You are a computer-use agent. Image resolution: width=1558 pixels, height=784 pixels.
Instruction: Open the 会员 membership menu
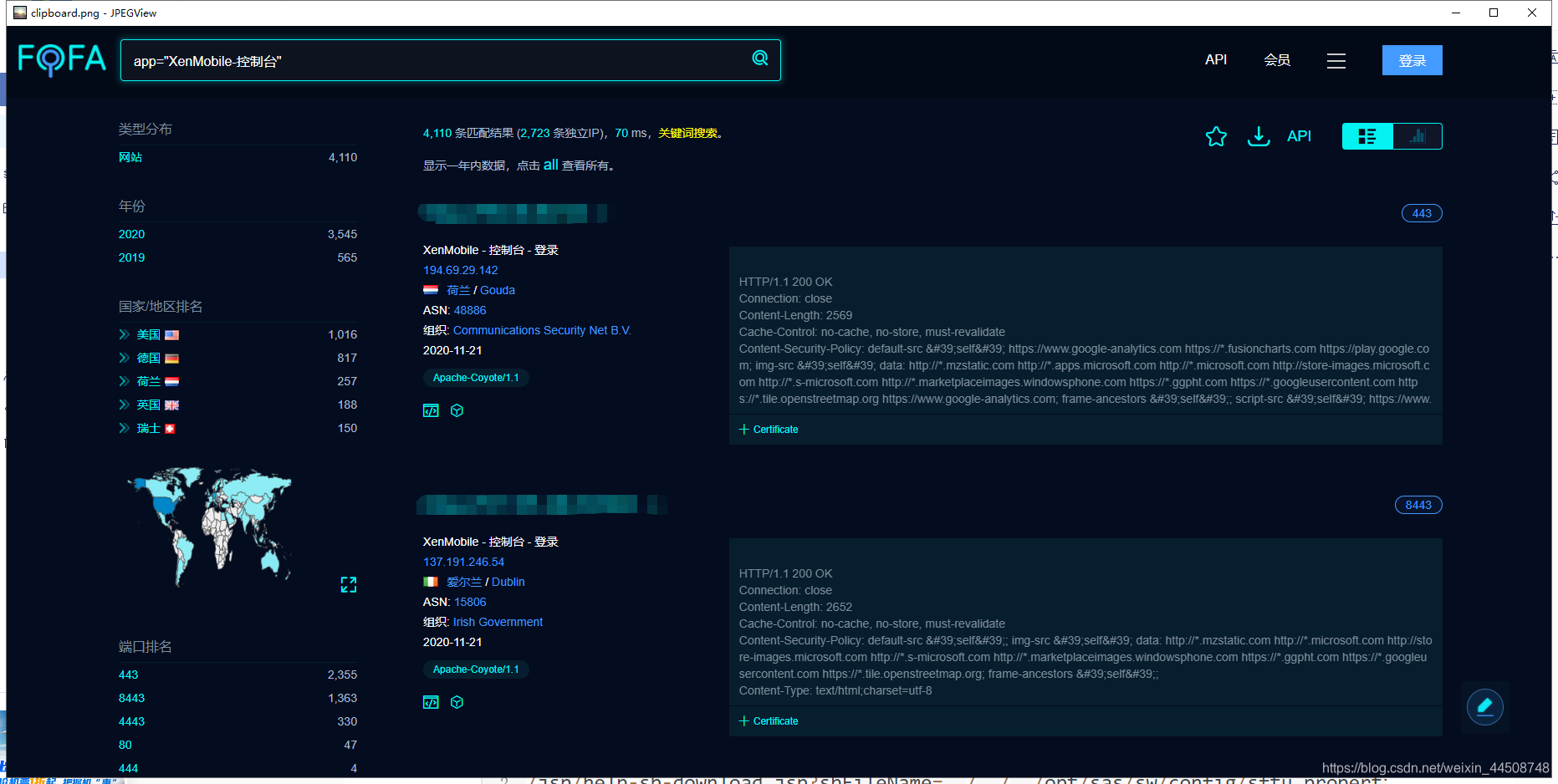(1277, 60)
